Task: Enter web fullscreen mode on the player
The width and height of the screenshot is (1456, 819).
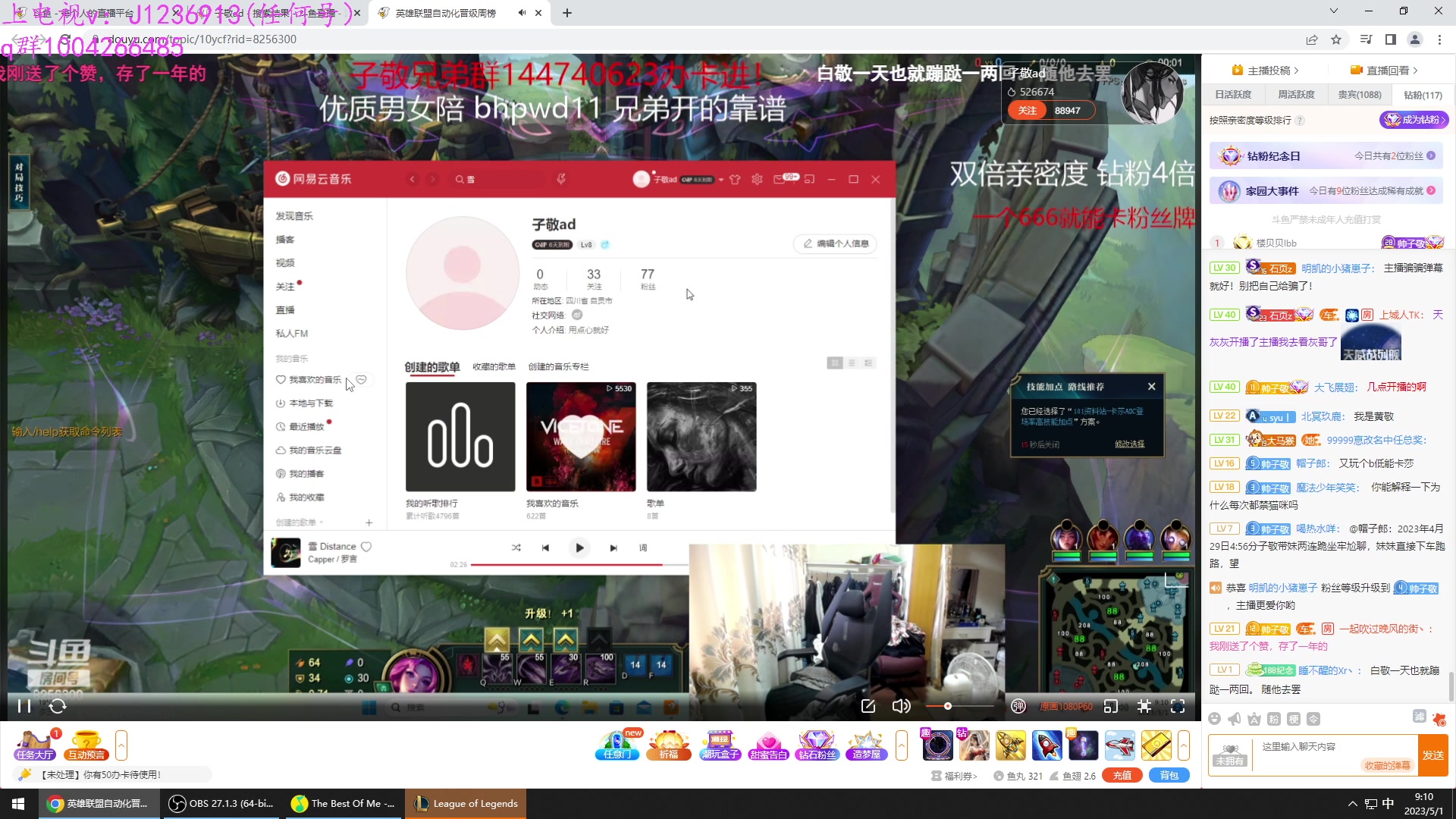Action: coord(1144,706)
